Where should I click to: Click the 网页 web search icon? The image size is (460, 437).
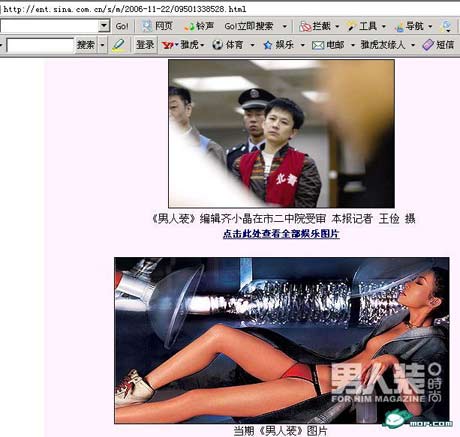[x=147, y=26]
